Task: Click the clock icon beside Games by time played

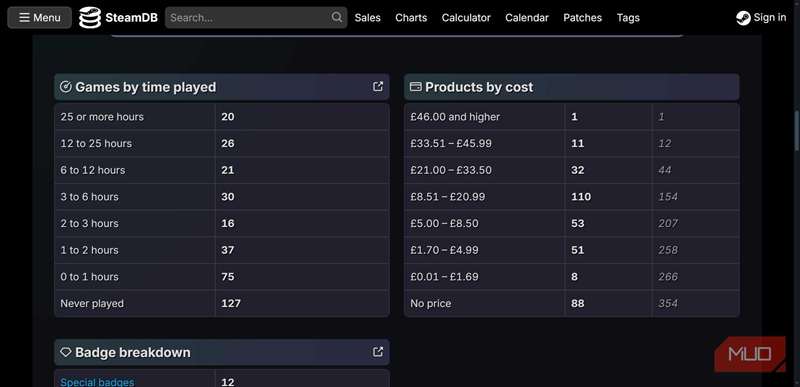Action: 65,87
